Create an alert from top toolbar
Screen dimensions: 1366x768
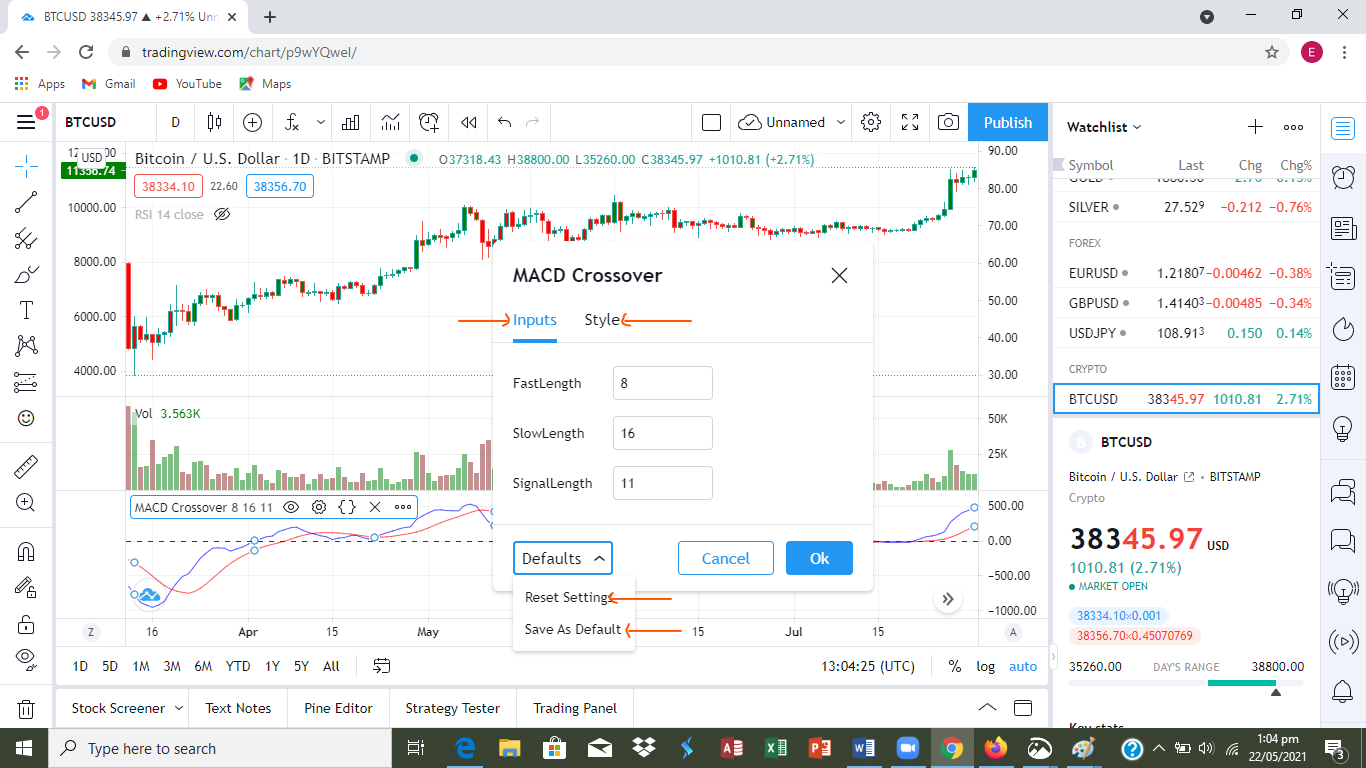coord(429,122)
